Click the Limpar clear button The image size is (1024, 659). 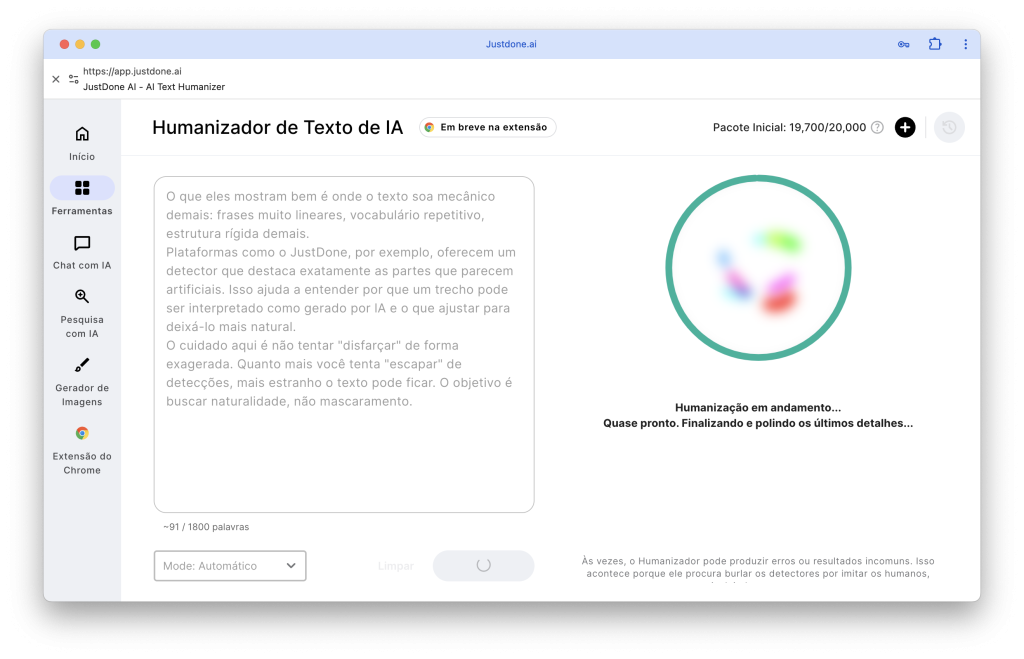(x=396, y=566)
